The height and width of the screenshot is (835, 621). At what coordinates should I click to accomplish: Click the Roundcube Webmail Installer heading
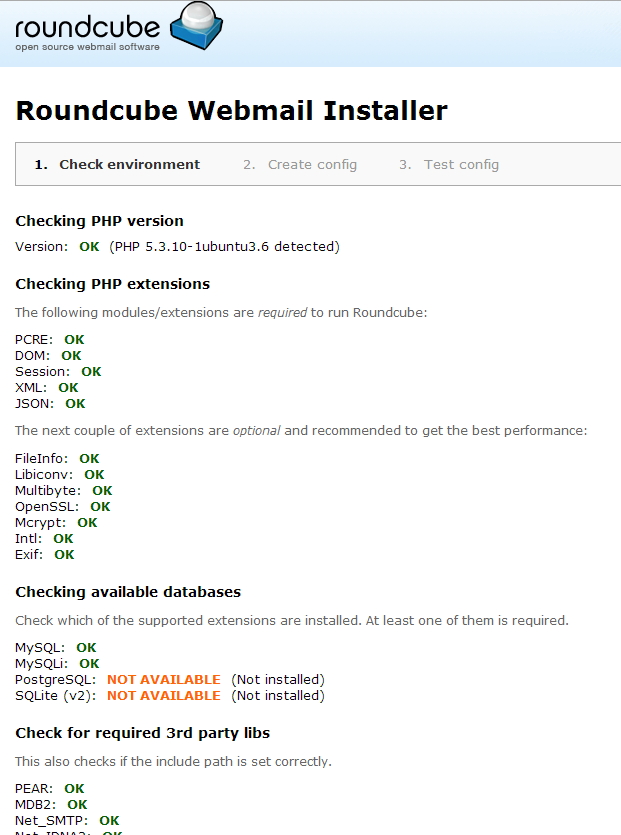click(x=232, y=111)
